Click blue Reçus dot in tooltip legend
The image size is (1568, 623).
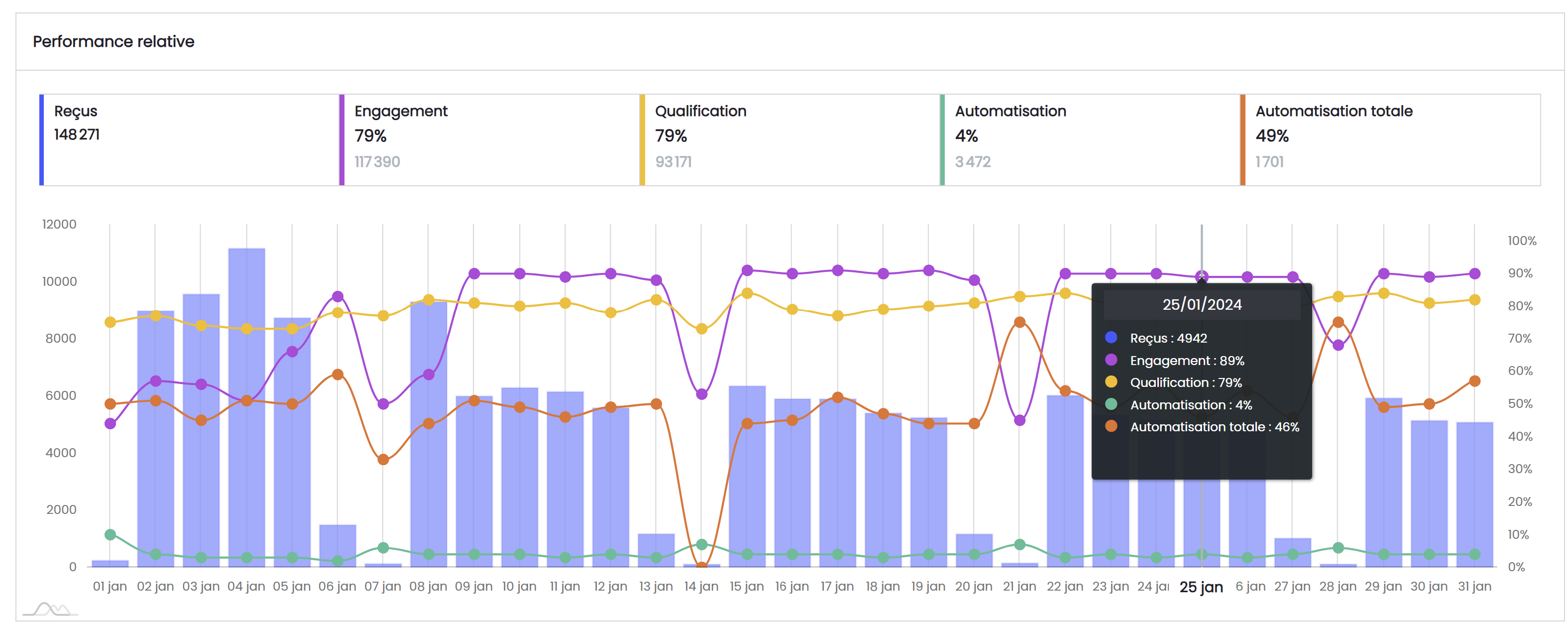[1111, 337]
